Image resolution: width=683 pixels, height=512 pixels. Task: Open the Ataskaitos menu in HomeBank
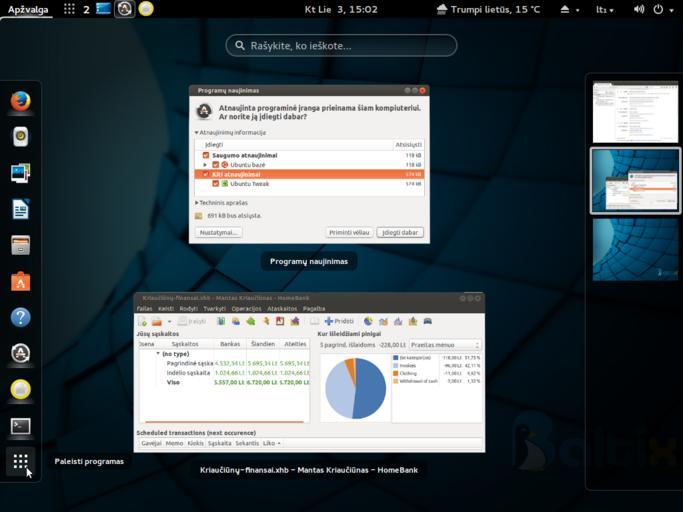(x=282, y=309)
